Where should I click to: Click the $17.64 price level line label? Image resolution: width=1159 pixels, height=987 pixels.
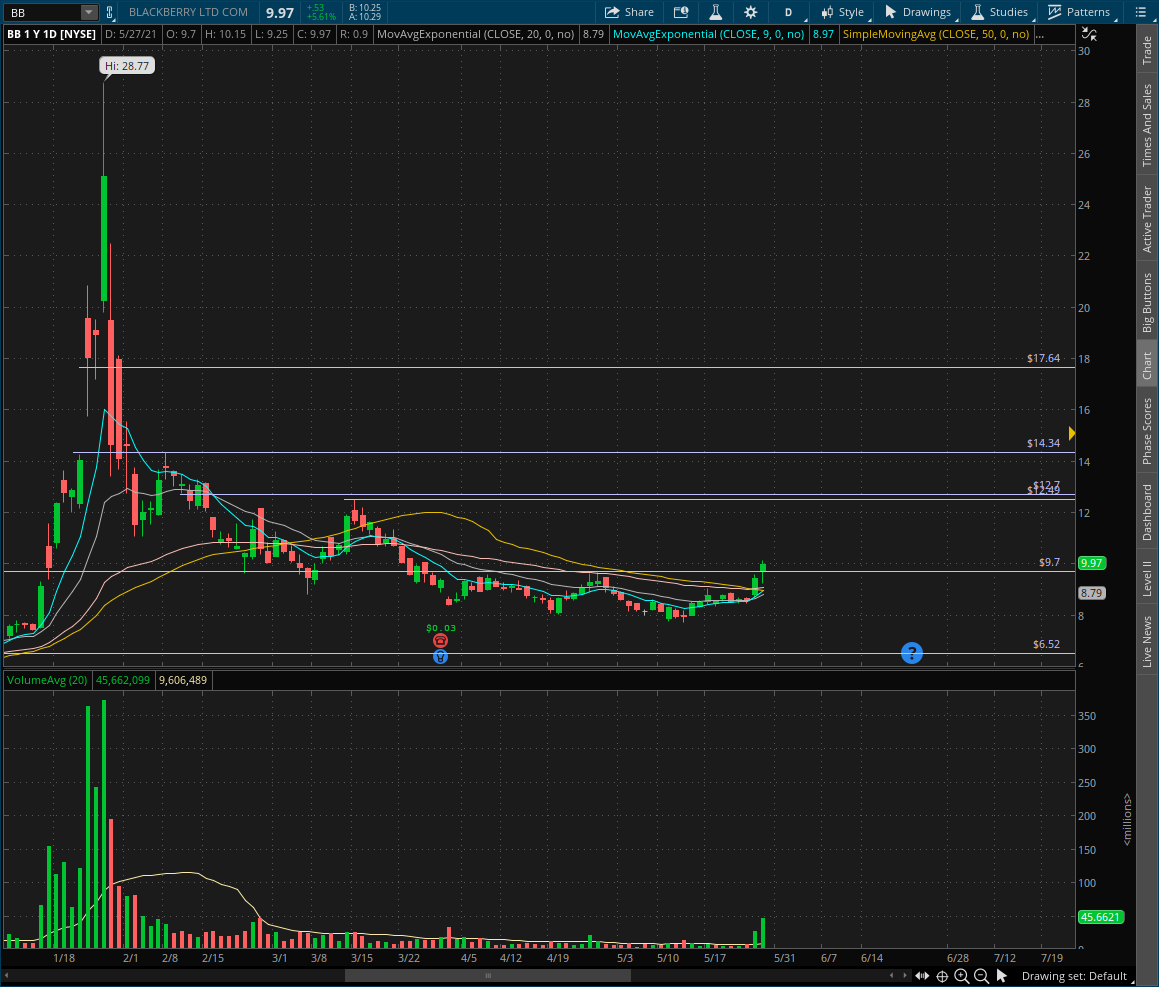tap(1043, 359)
